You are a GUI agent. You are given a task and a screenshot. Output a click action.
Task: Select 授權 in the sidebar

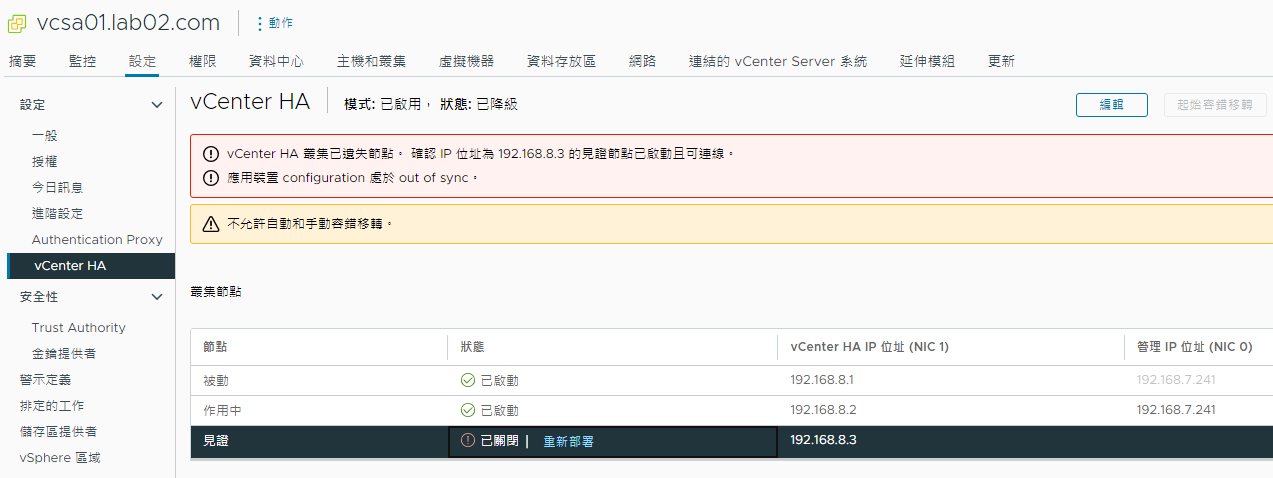pyautogui.click(x=46, y=161)
